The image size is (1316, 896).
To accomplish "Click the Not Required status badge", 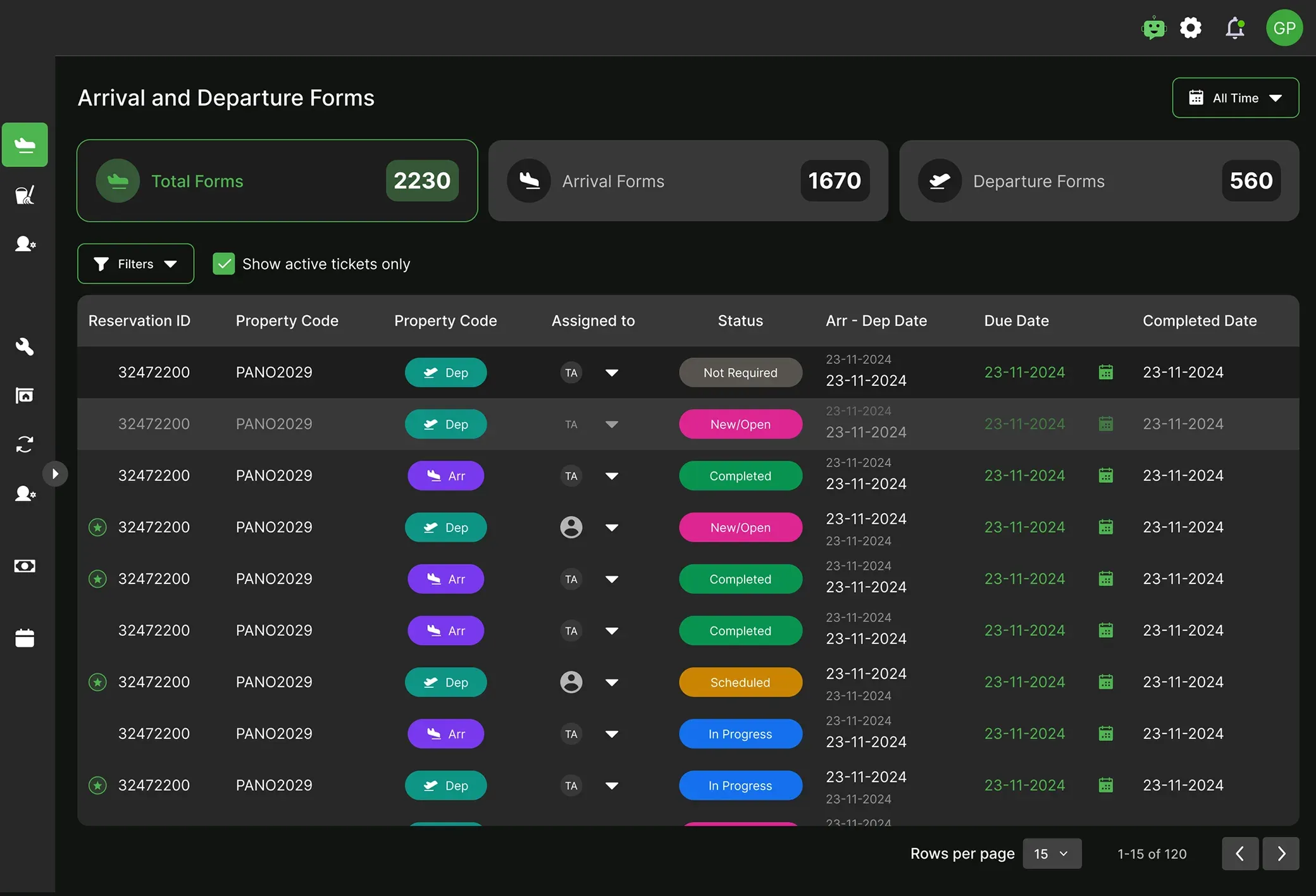I will click(741, 373).
